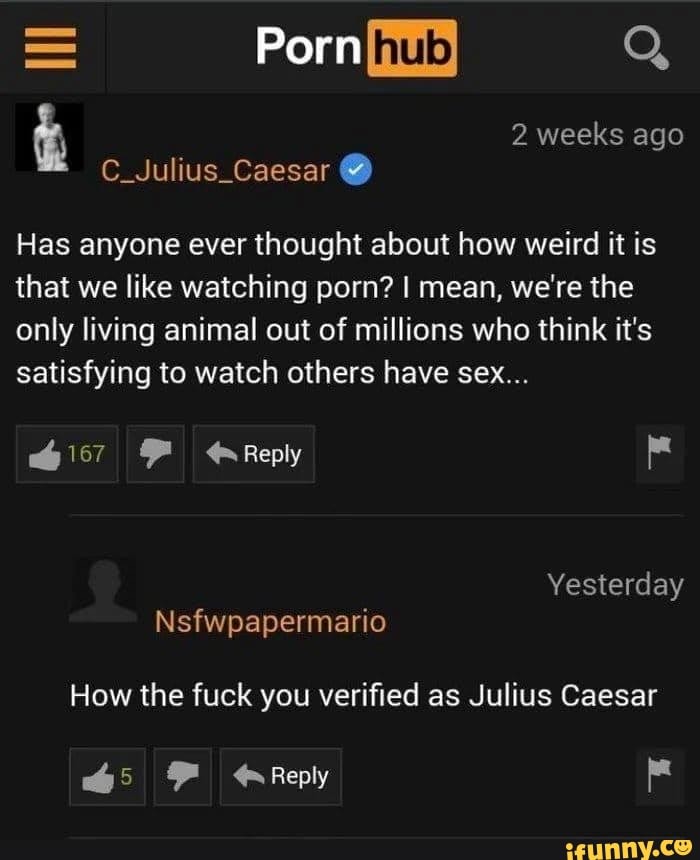Open Nsfwpapermario's default avatar

(x=103, y=591)
